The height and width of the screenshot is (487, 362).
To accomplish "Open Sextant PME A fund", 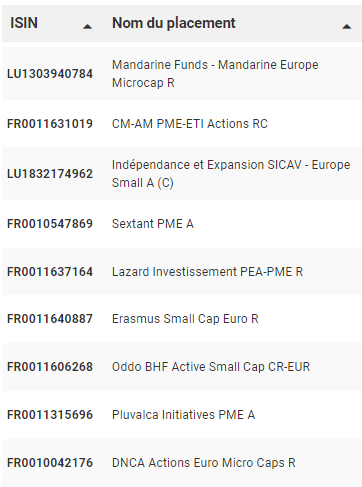I will click(x=153, y=224).
